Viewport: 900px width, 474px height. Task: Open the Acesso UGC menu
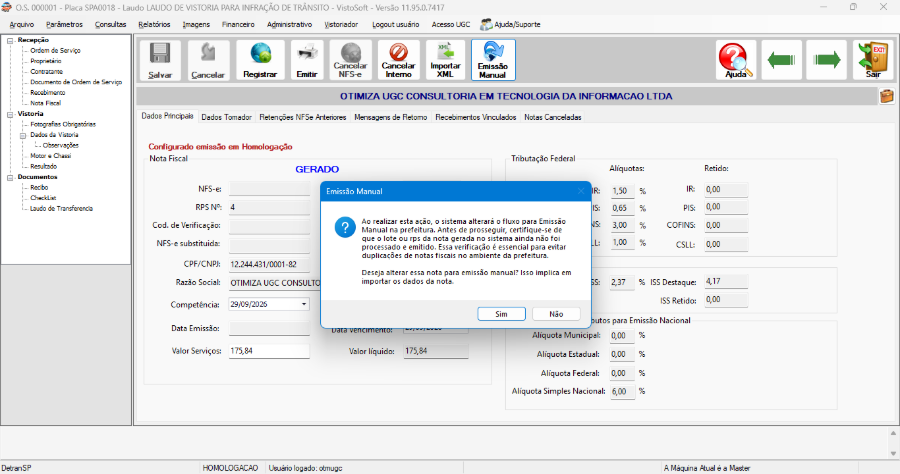pos(451,24)
